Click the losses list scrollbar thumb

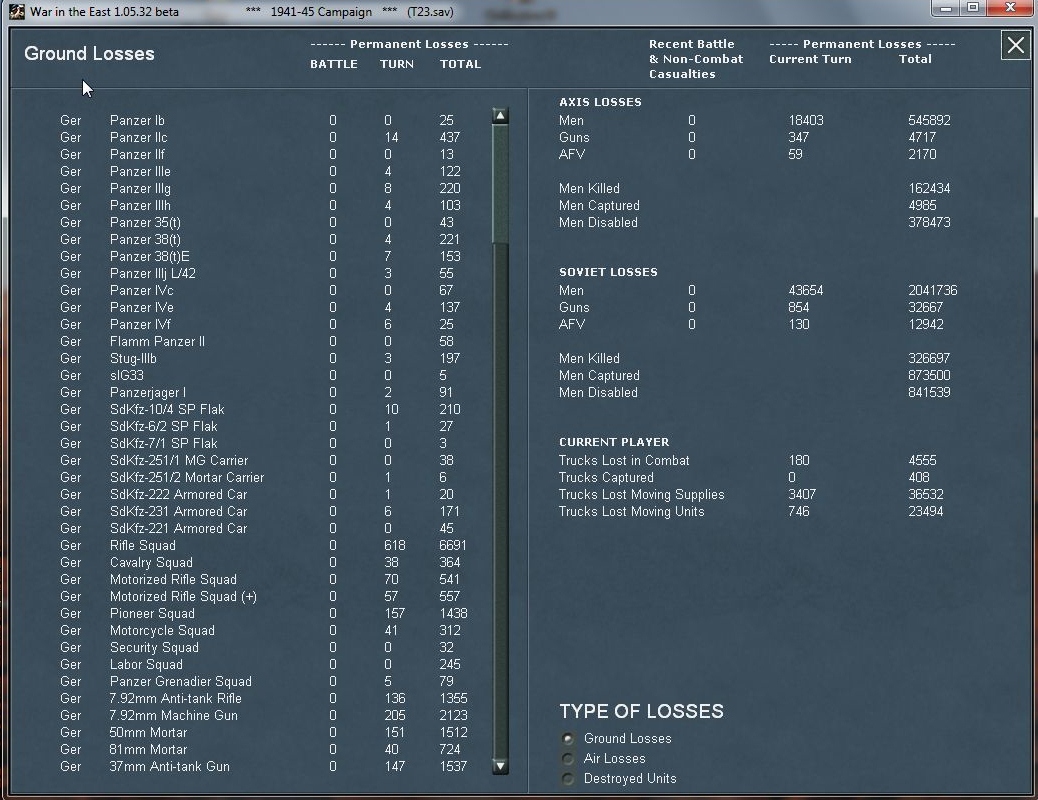[500, 184]
